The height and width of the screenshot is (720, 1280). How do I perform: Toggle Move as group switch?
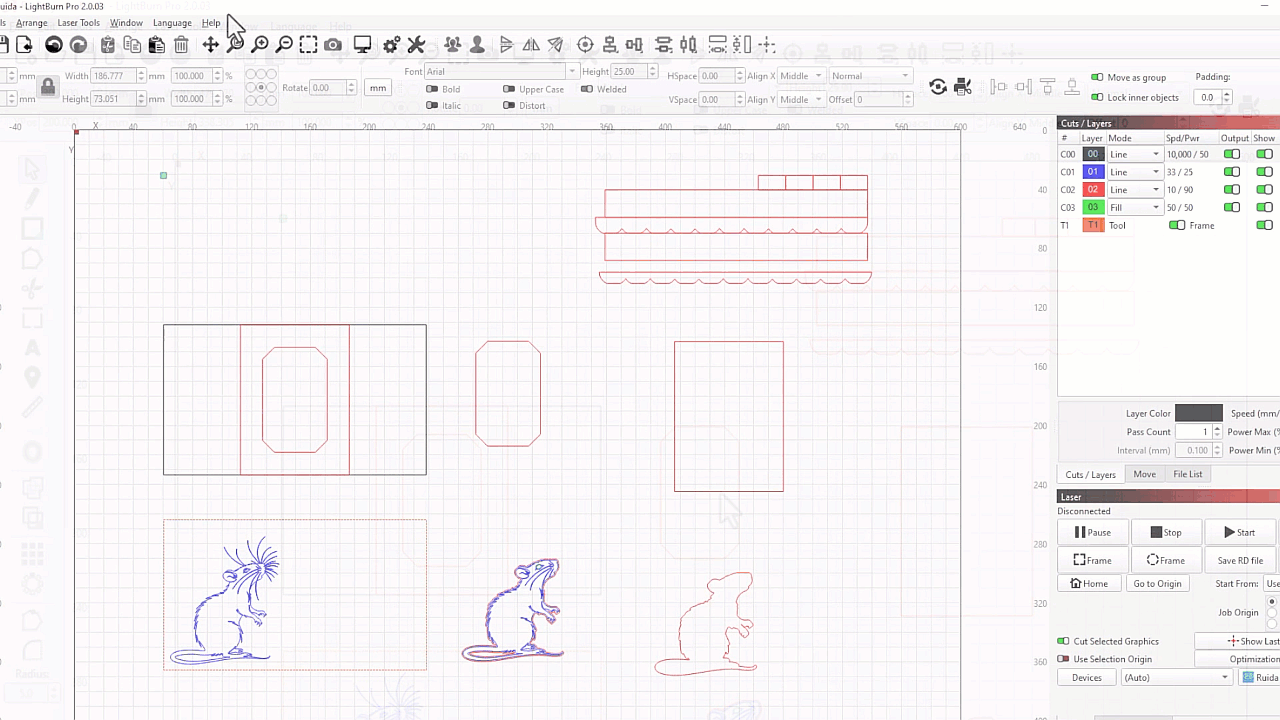point(1097,77)
